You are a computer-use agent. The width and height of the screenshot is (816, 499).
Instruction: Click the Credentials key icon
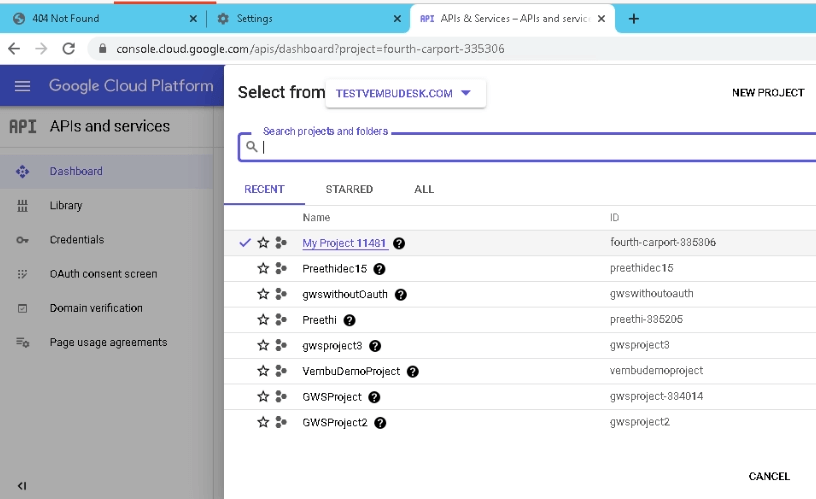(x=22, y=240)
